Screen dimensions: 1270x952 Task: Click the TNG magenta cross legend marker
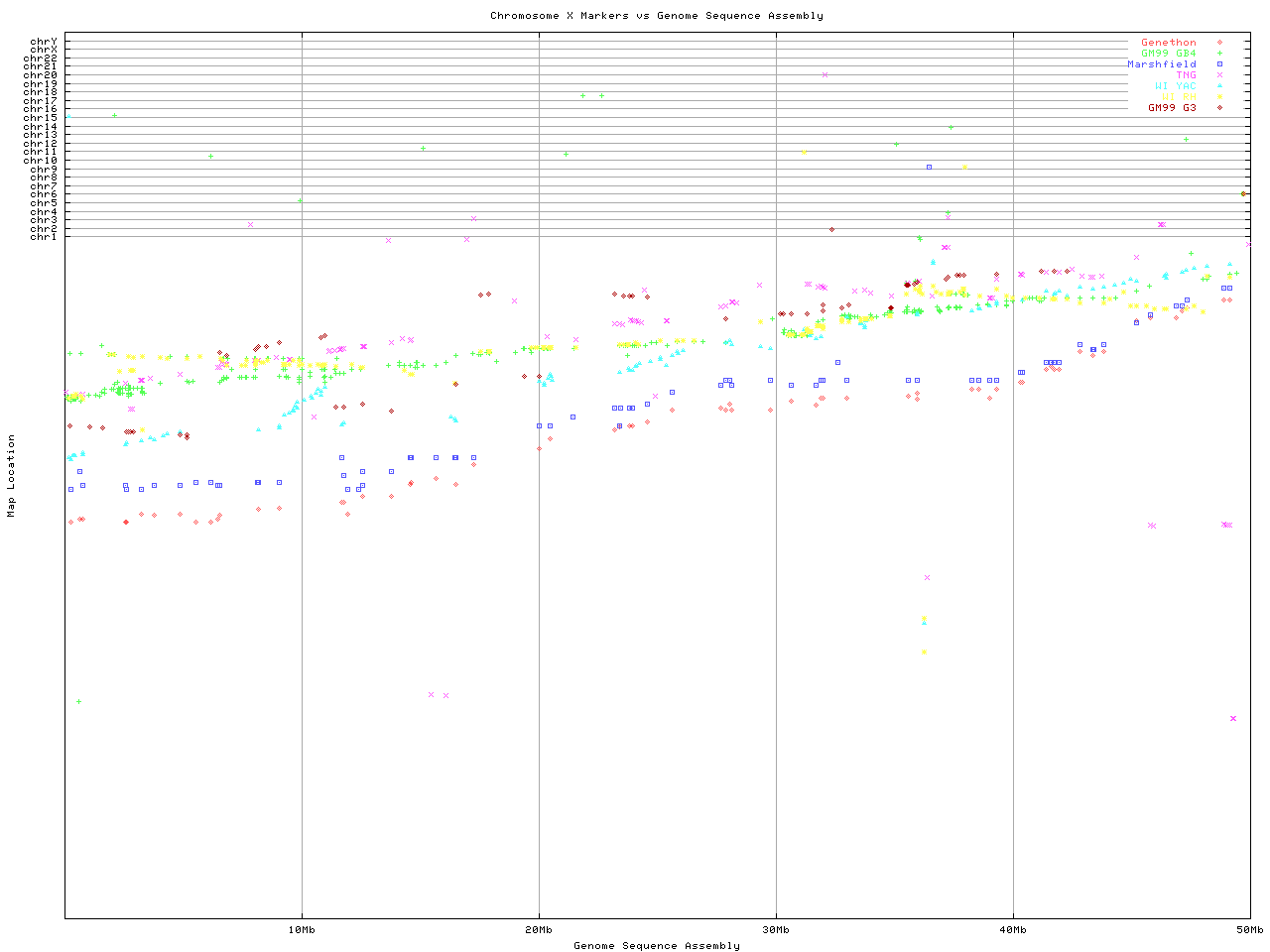(x=1219, y=75)
